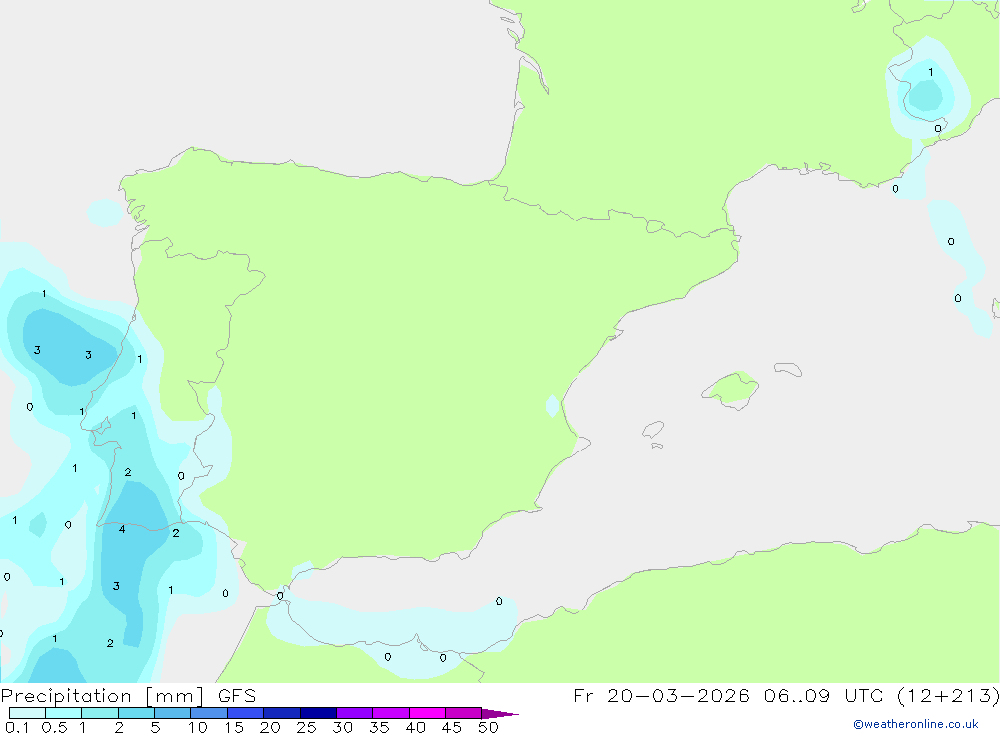Select the dark navy legend swatch between 25 and 30

coord(318,713)
